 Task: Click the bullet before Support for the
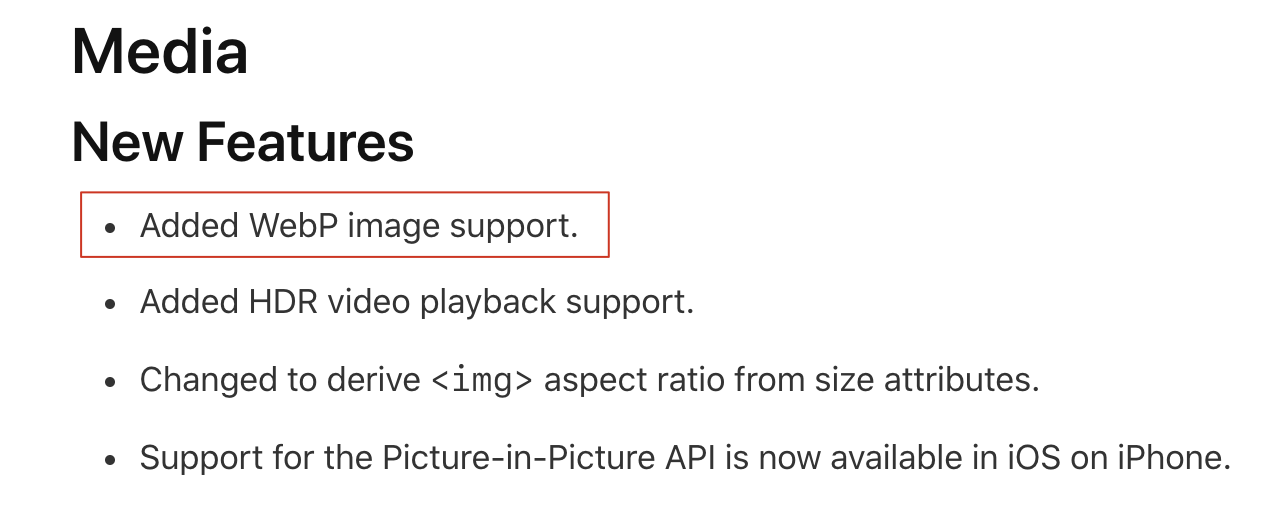coord(111,460)
